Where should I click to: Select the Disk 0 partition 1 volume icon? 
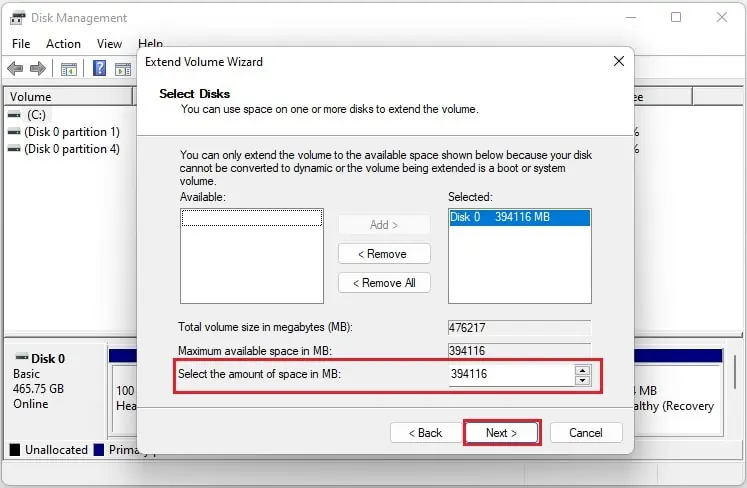(x=14, y=132)
